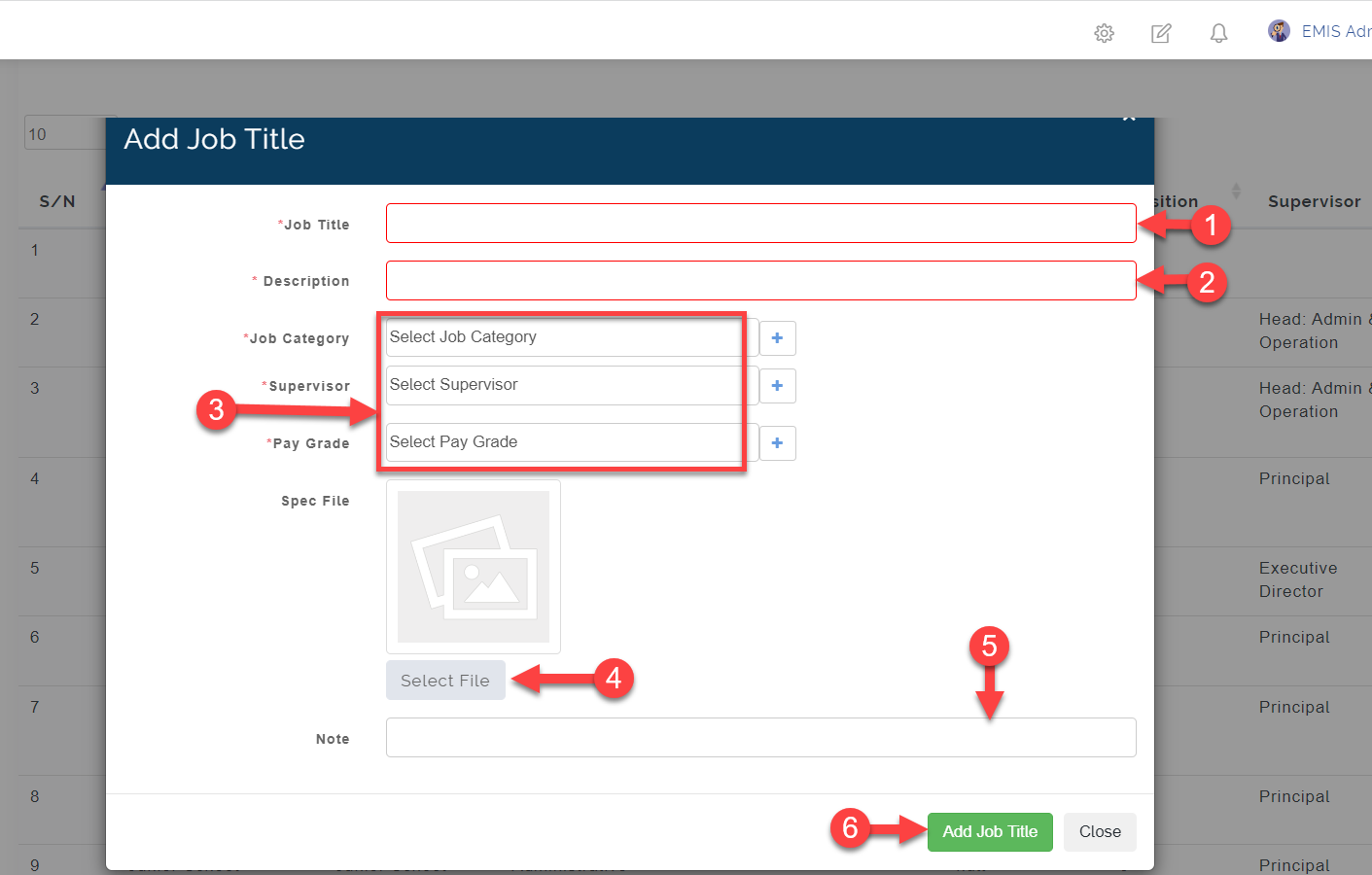
Task: Click the Pay Grade field label
Action: point(308,443)
